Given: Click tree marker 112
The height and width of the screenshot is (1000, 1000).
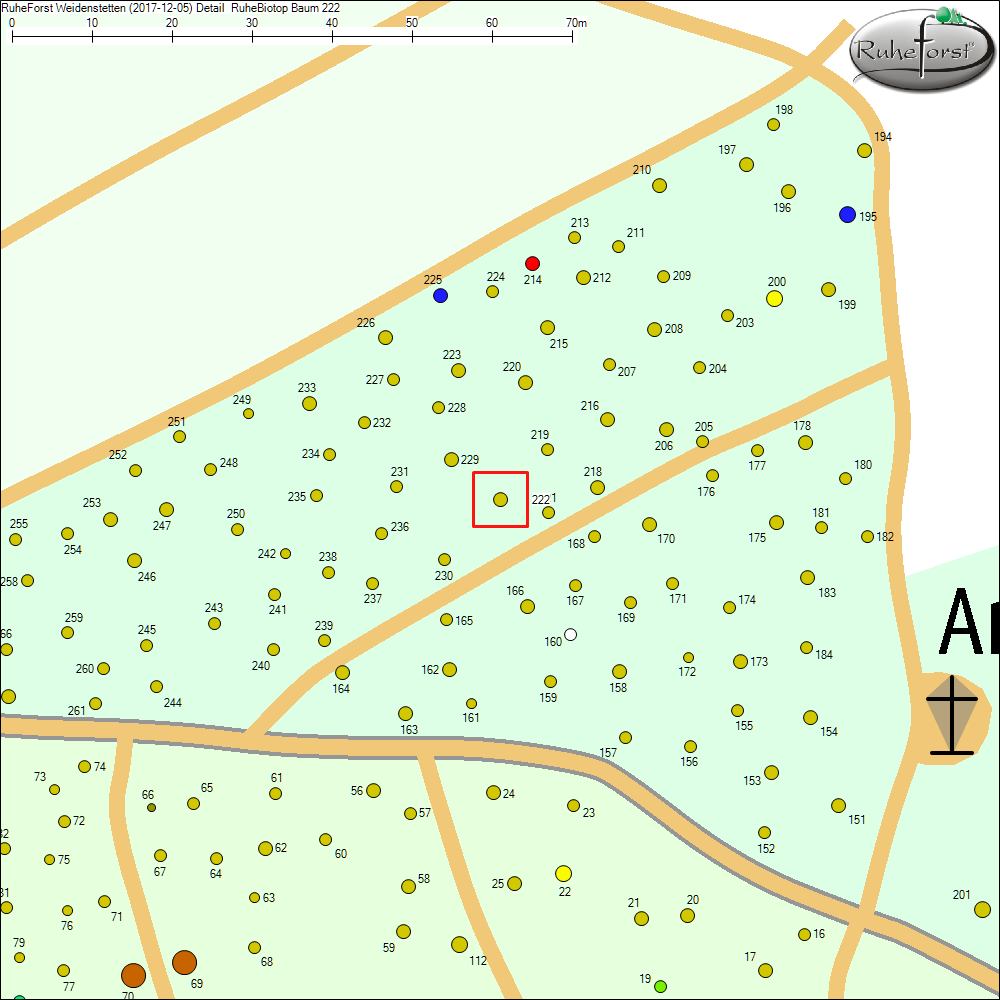Looking at the screenshot, I should 459,944.
